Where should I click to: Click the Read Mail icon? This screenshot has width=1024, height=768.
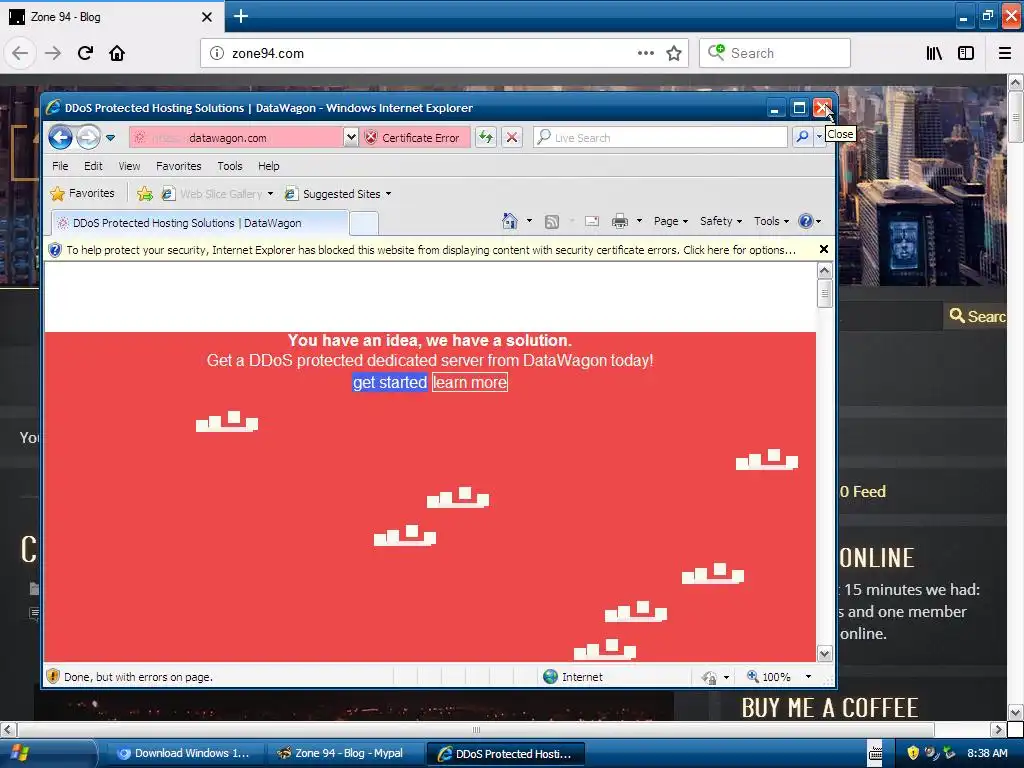(592, 221)
